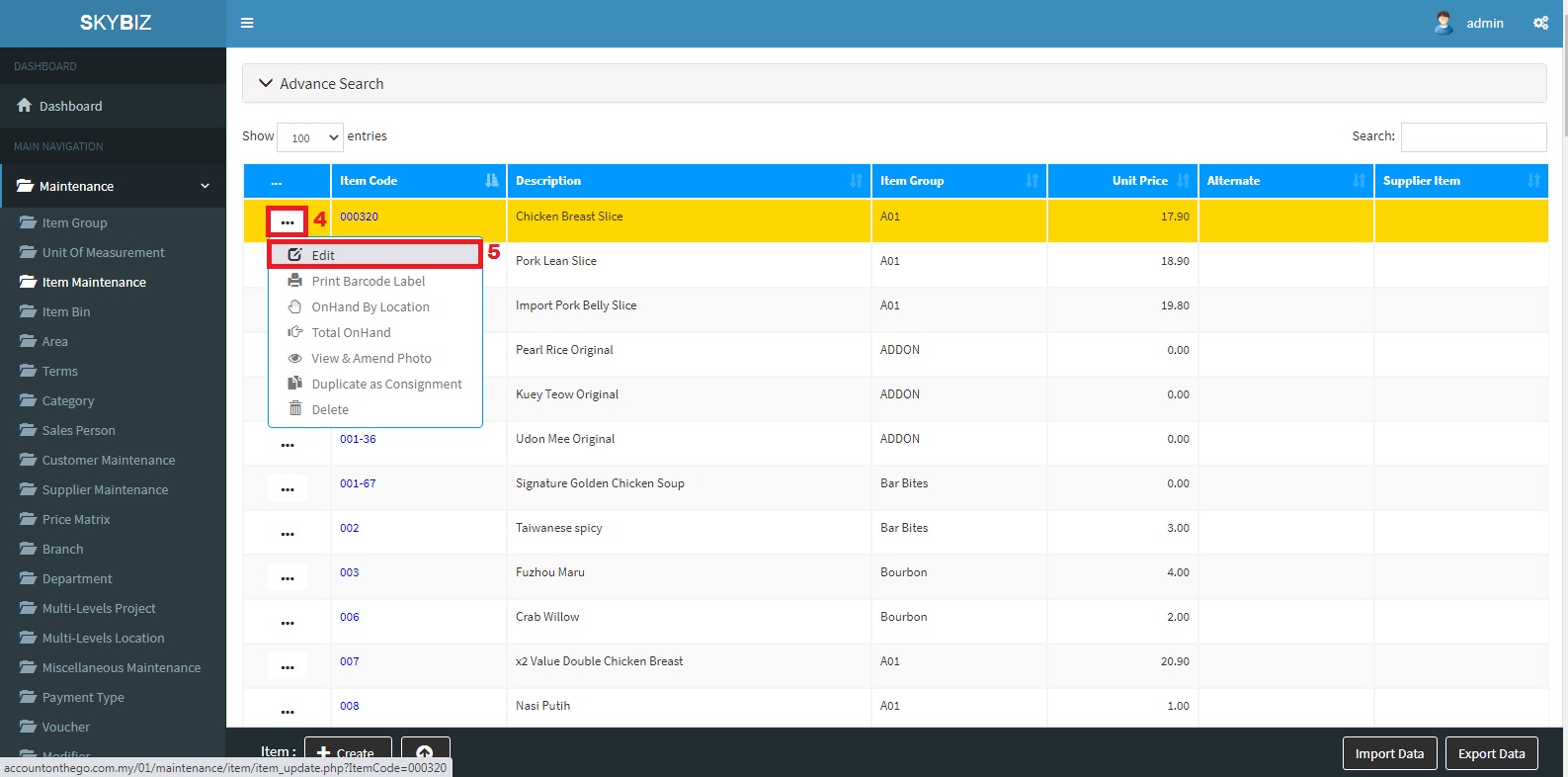Click the Search input field
This screenshot has height=777, width=1568.
pos(1473,136)
